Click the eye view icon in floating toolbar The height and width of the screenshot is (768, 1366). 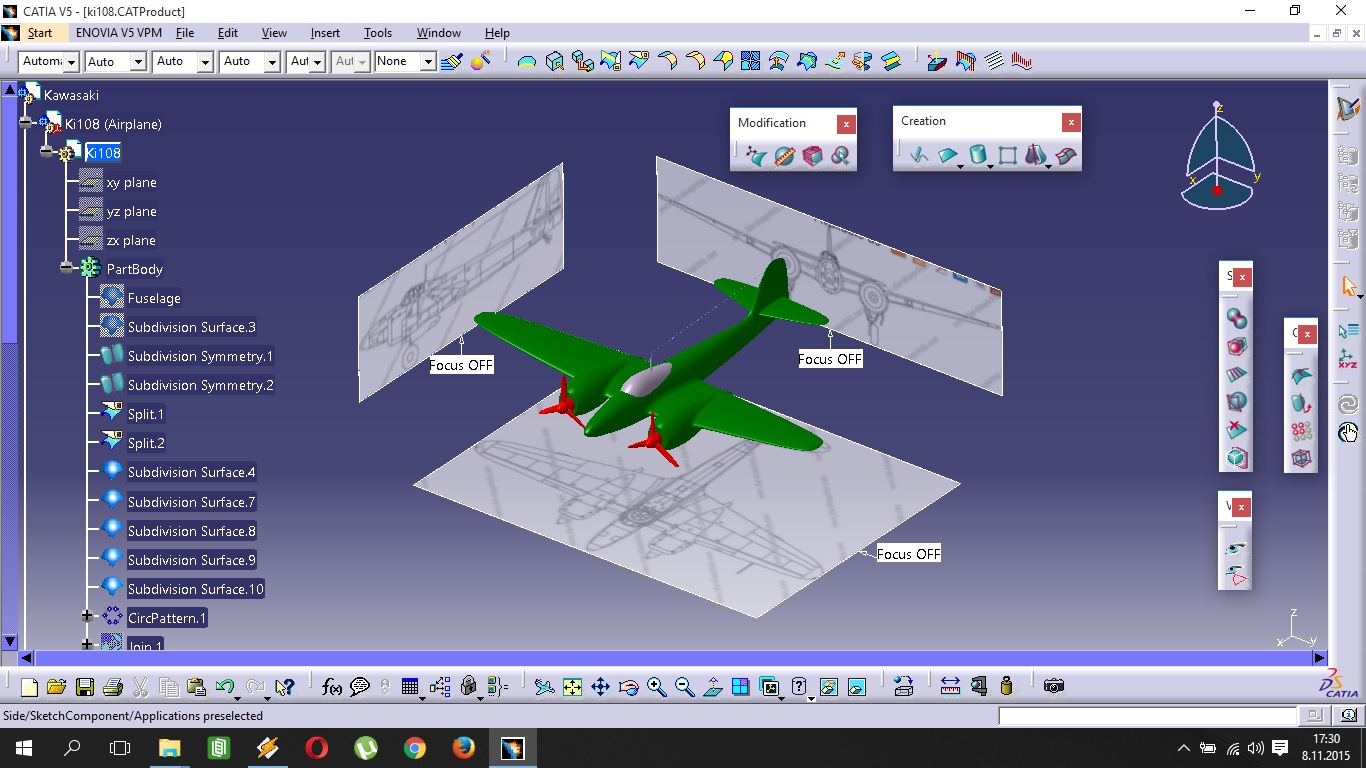coord(1236,549)
